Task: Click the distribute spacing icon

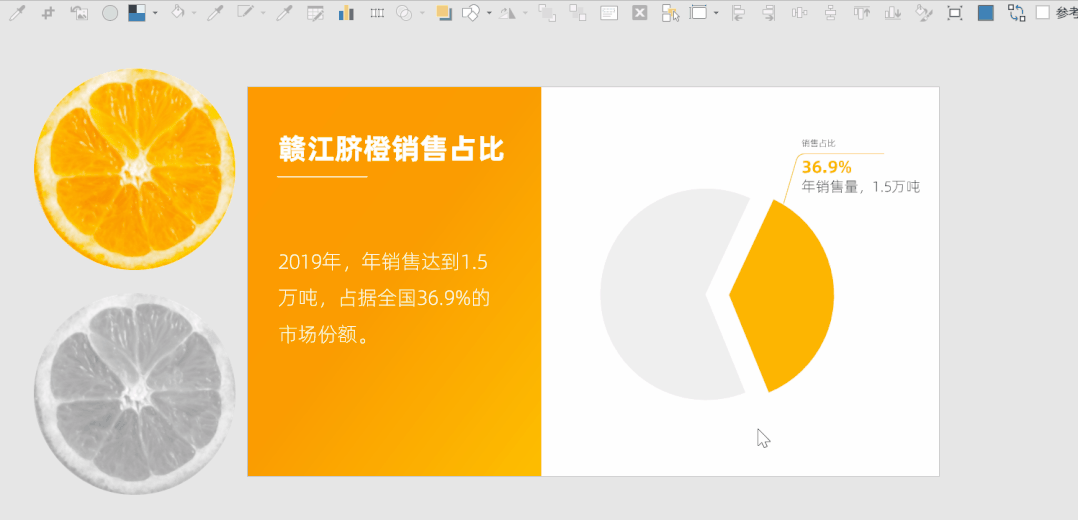Action: (x=377, y=13)
